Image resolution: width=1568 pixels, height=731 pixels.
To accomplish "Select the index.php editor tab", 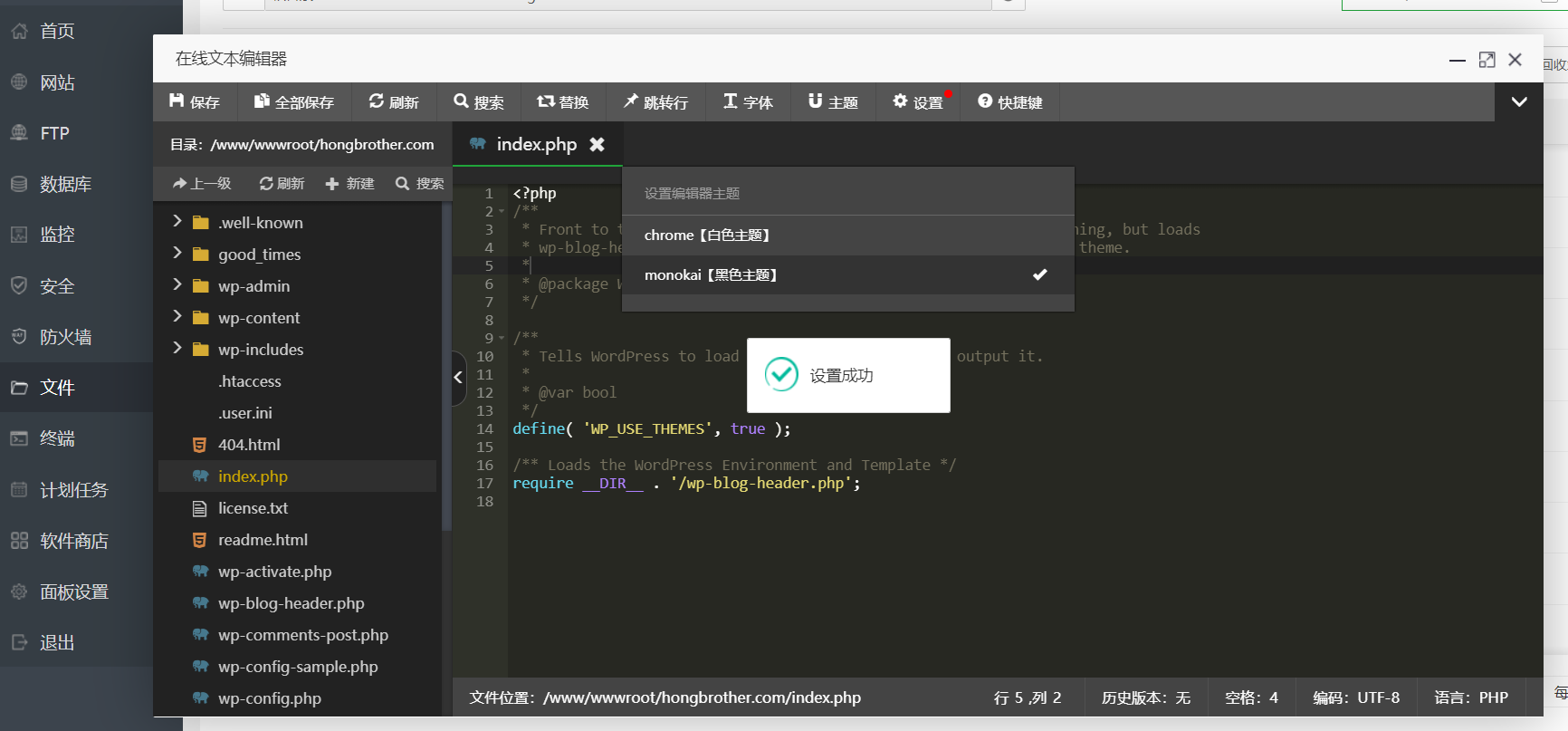I will (x=537, y=144).
